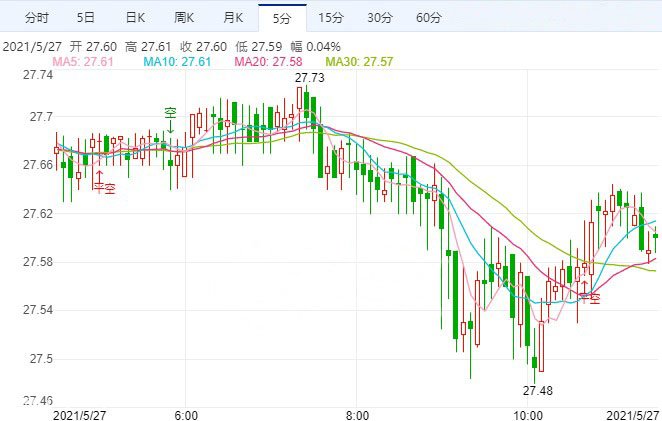Click the 6:00 time axis label
This screenshot has width=662, height=421.
pos(185,414)
